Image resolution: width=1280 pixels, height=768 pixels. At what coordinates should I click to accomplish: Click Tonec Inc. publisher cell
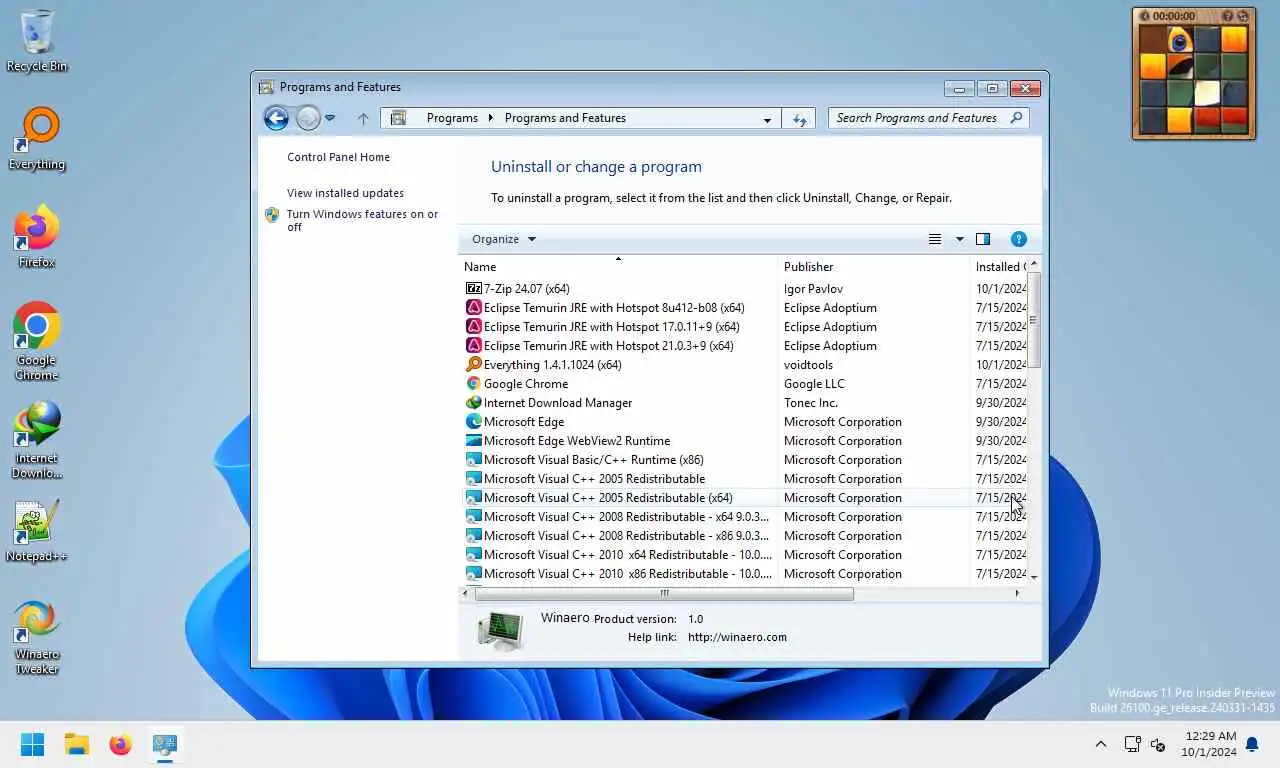click(811, 403)
